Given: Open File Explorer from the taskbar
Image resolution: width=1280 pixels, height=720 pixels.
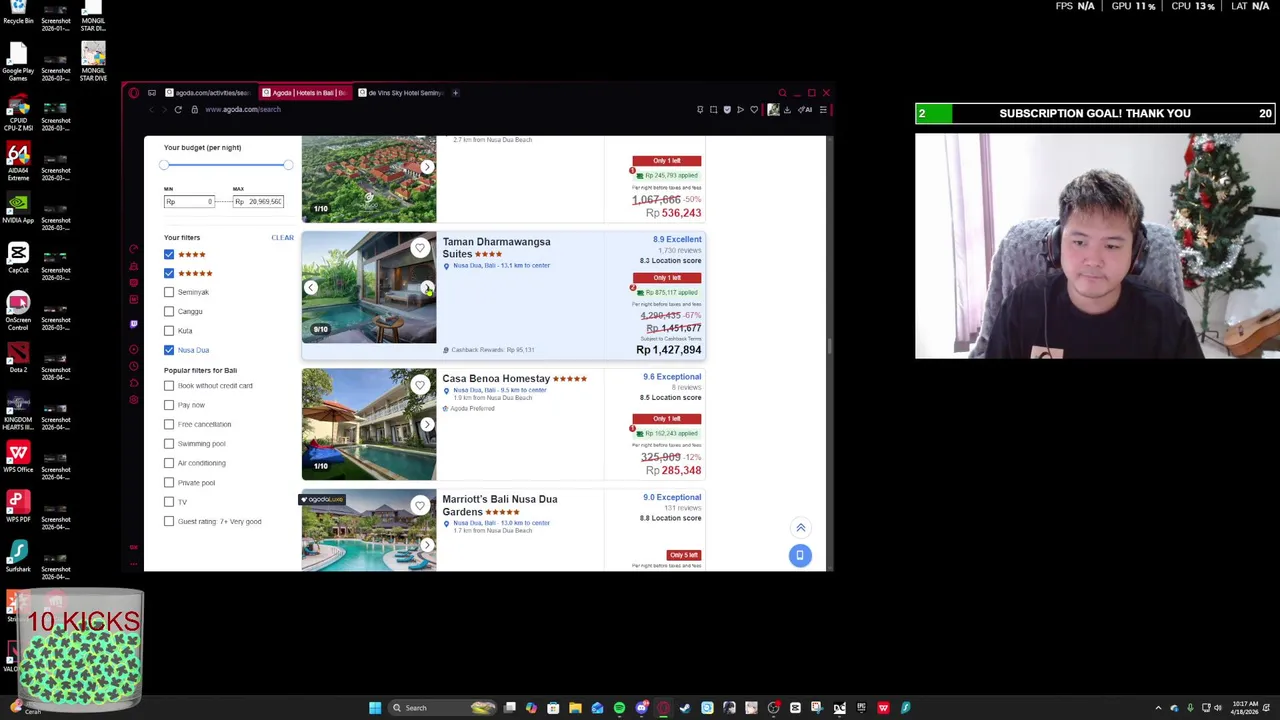Looking at the screenshot, I should (x=575, y=708).
